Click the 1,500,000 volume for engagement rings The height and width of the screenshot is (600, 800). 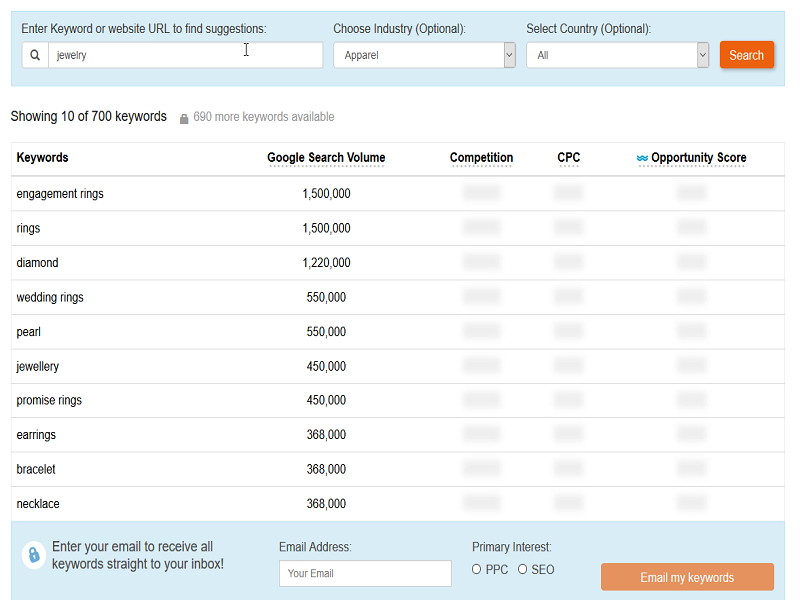pyautogui.click(x=327, y=194)
